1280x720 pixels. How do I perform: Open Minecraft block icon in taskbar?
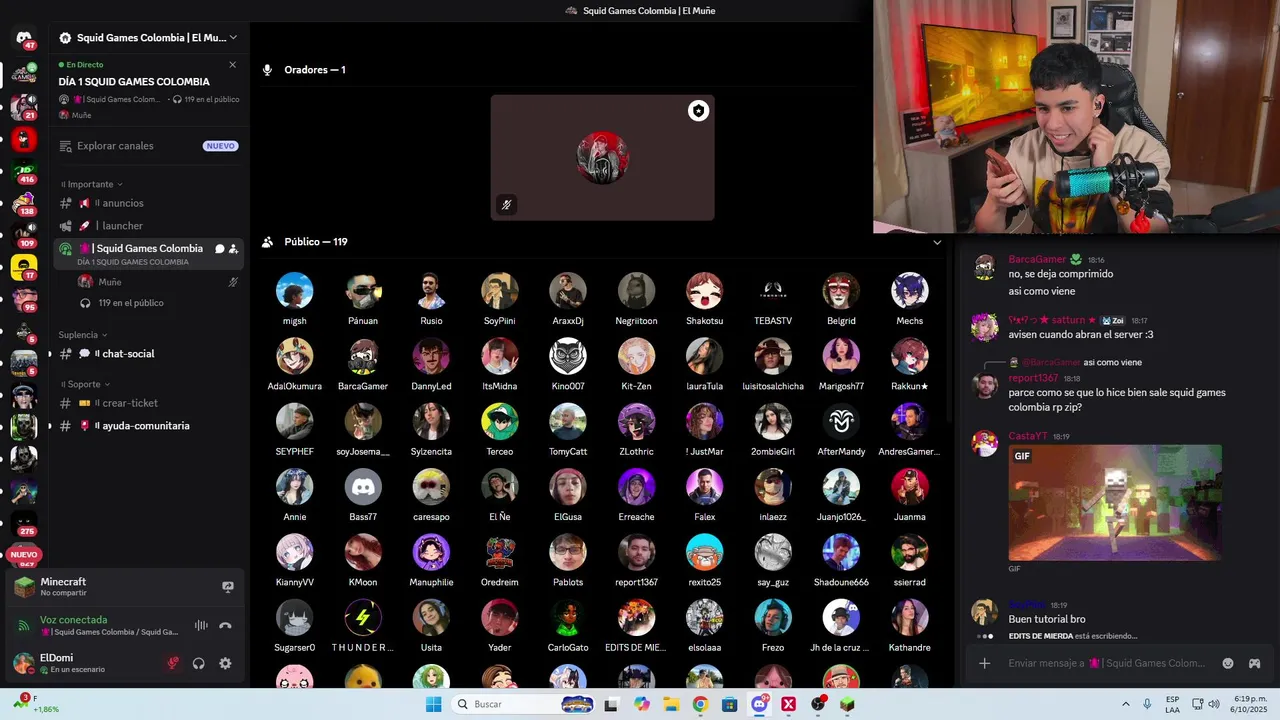point(847,704)
